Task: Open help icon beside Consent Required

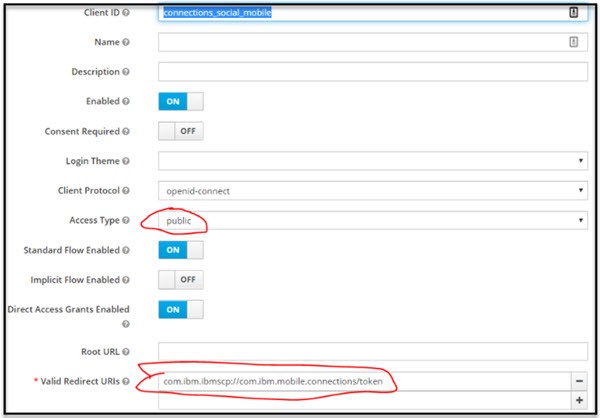Action: (126, 131)
